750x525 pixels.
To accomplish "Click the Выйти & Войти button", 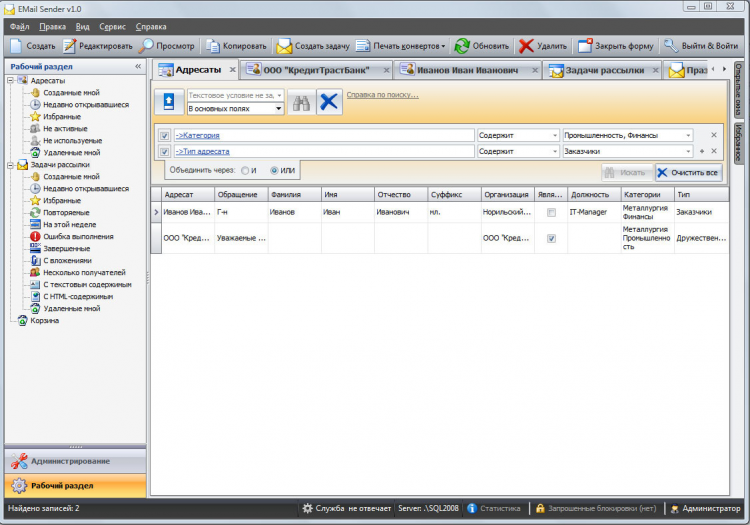I will pyautogui.click(x=701, y=46).
